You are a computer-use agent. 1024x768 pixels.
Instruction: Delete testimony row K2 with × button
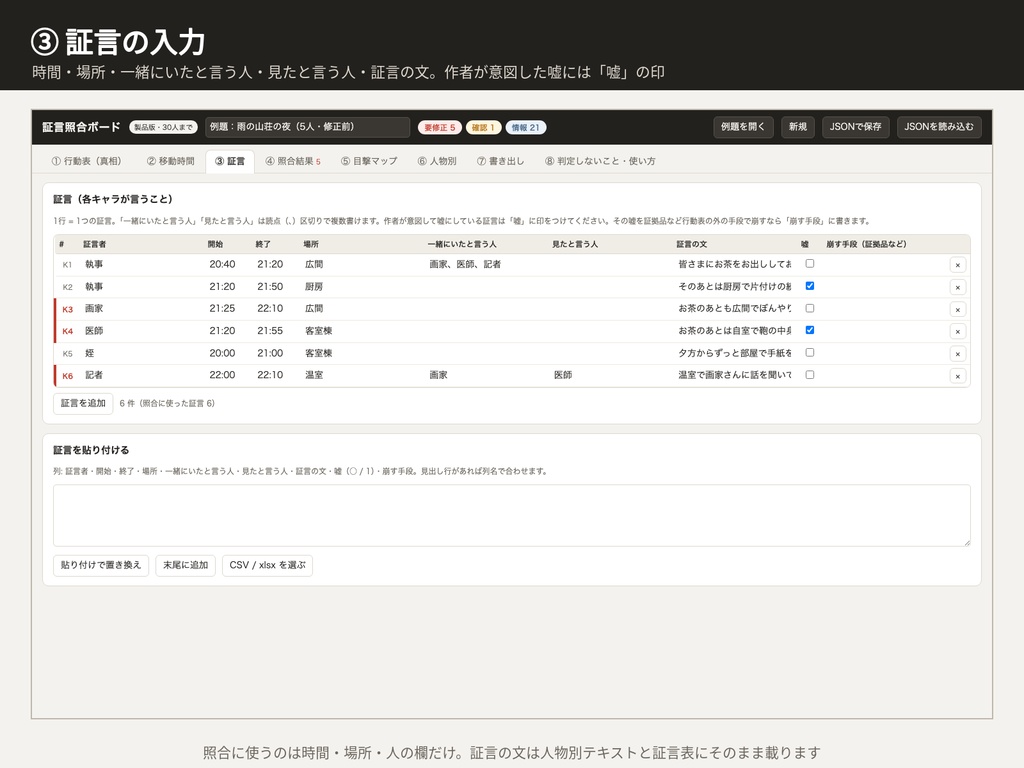point(957,287)
